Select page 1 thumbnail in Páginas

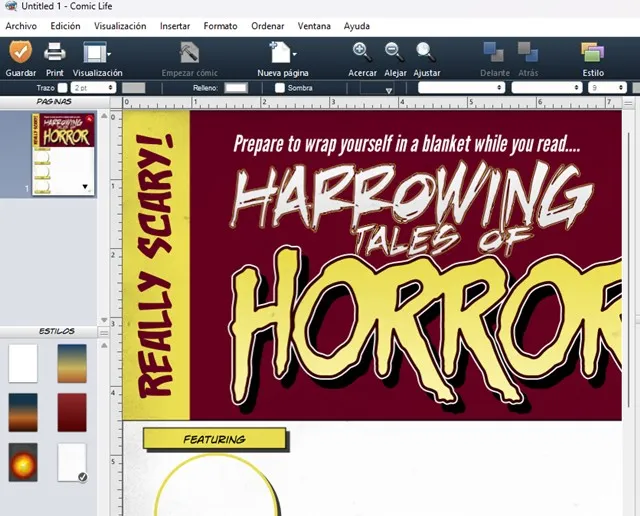coord(62,155)
